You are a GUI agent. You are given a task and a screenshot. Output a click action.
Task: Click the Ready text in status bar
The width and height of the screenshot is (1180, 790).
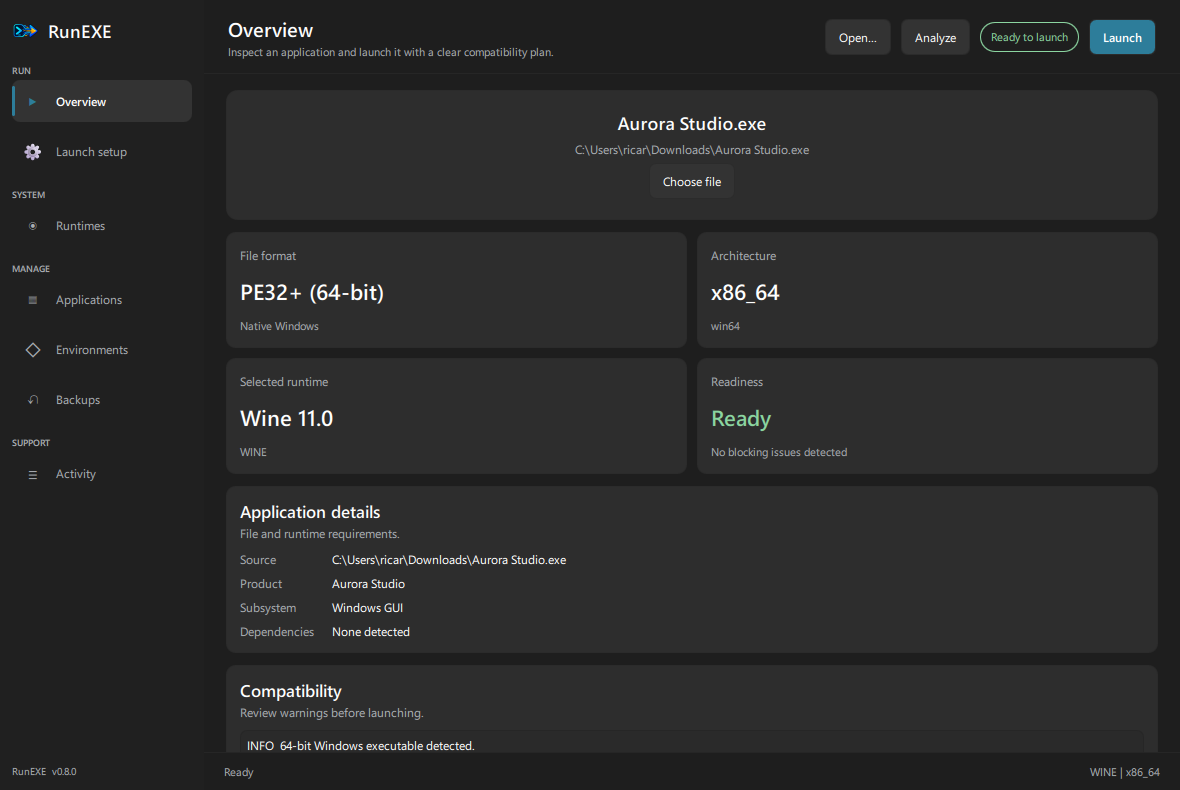tap(239, 773)
